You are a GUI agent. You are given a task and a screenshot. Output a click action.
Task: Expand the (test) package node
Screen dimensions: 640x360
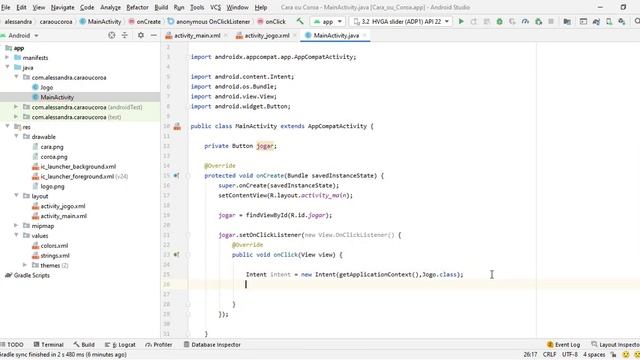(16, 117)
